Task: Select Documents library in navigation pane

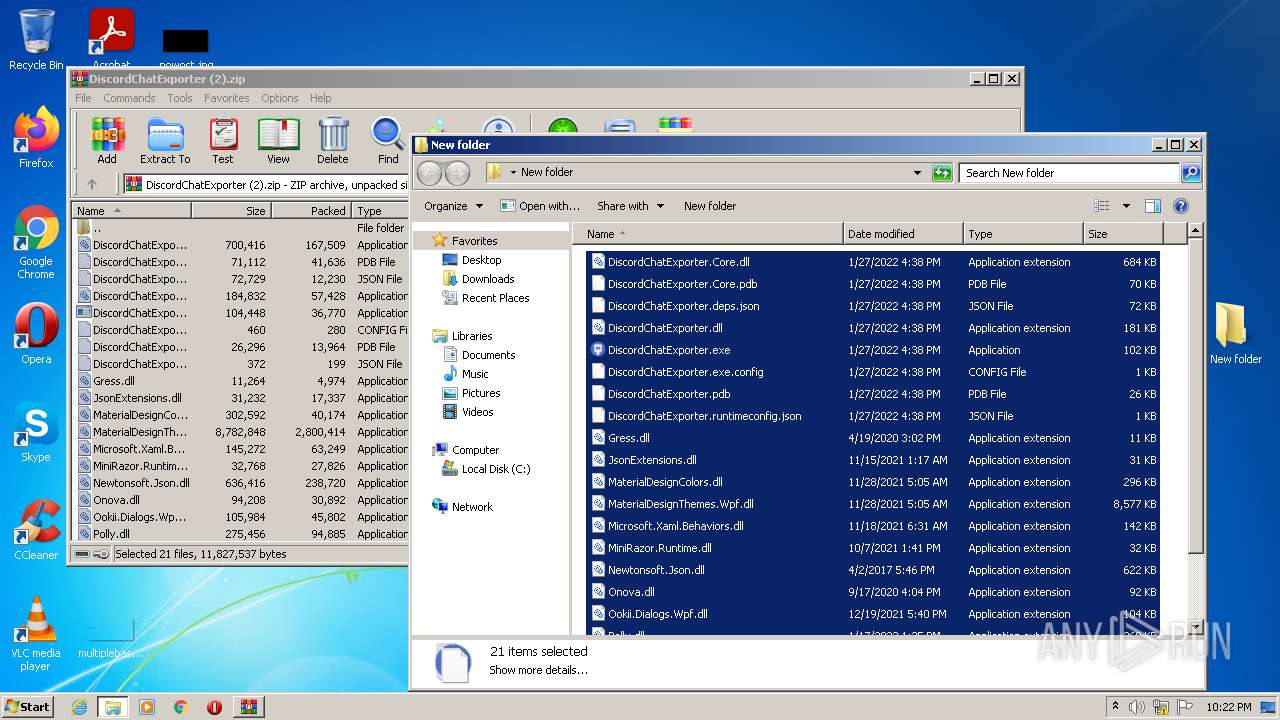Action: coord(488,355)
